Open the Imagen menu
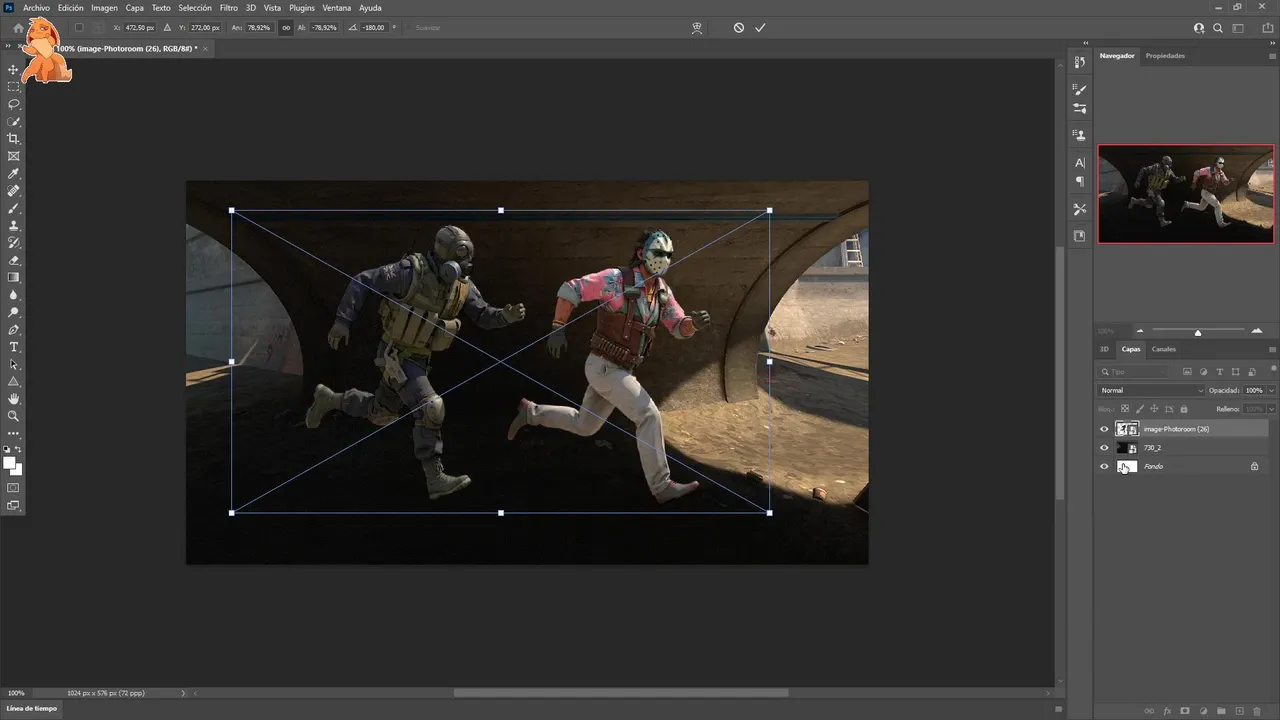The image size is (1280, 720). 104,8
